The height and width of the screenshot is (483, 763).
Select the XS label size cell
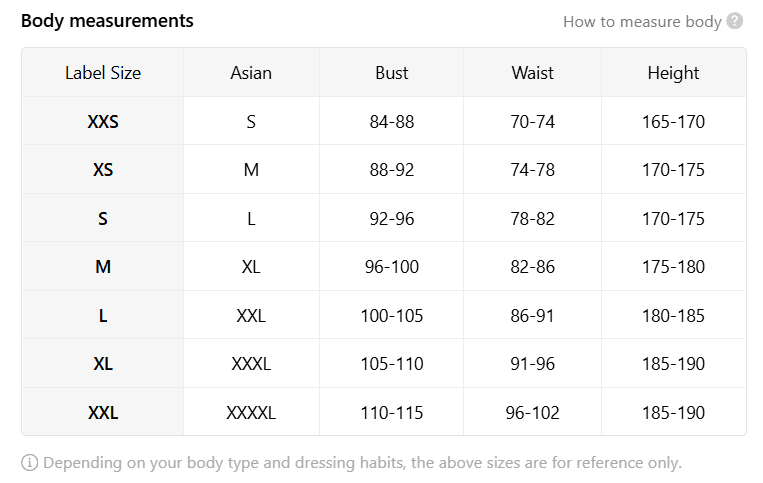103,170
